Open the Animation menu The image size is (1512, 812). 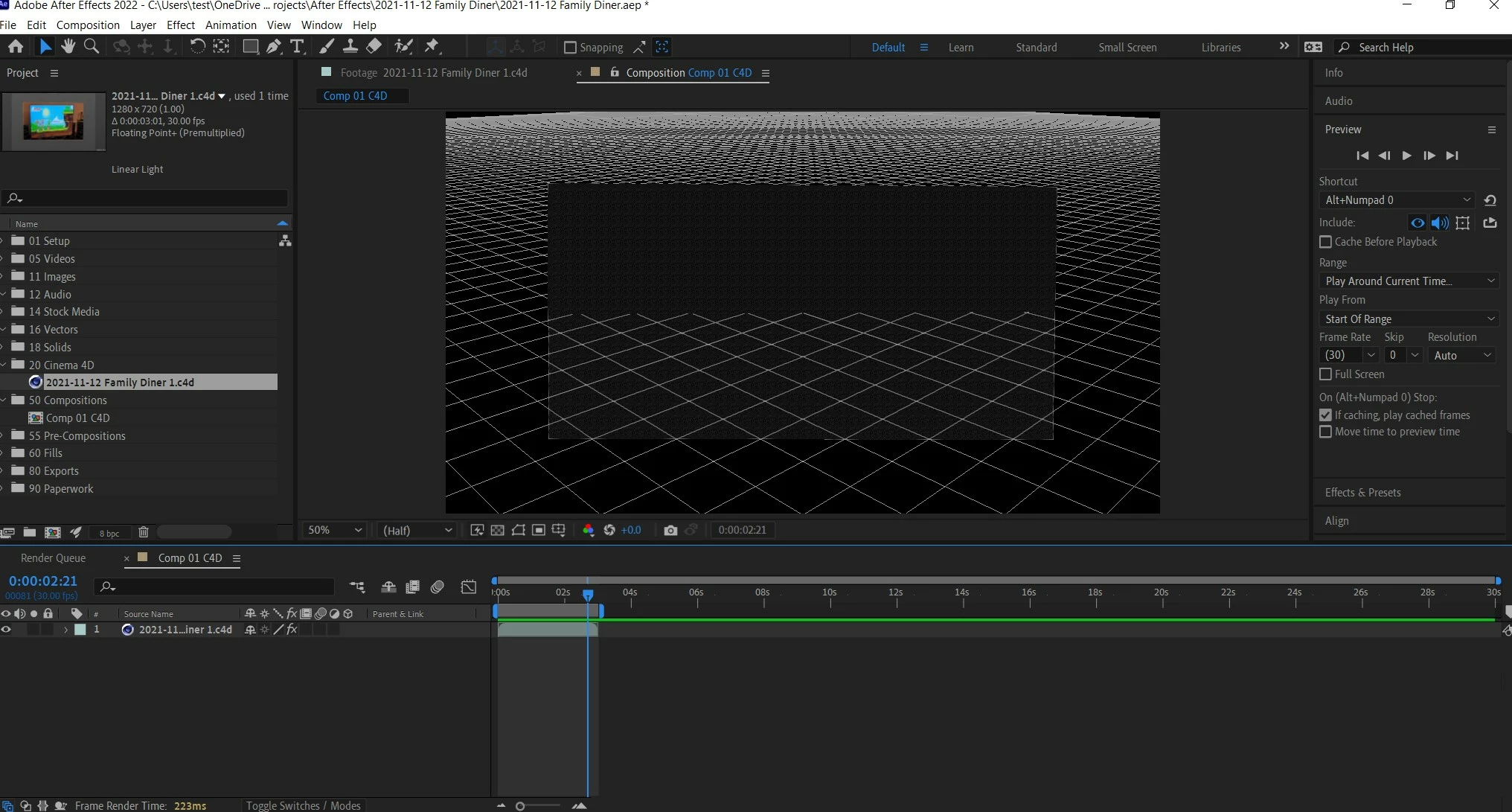(231, 25)
